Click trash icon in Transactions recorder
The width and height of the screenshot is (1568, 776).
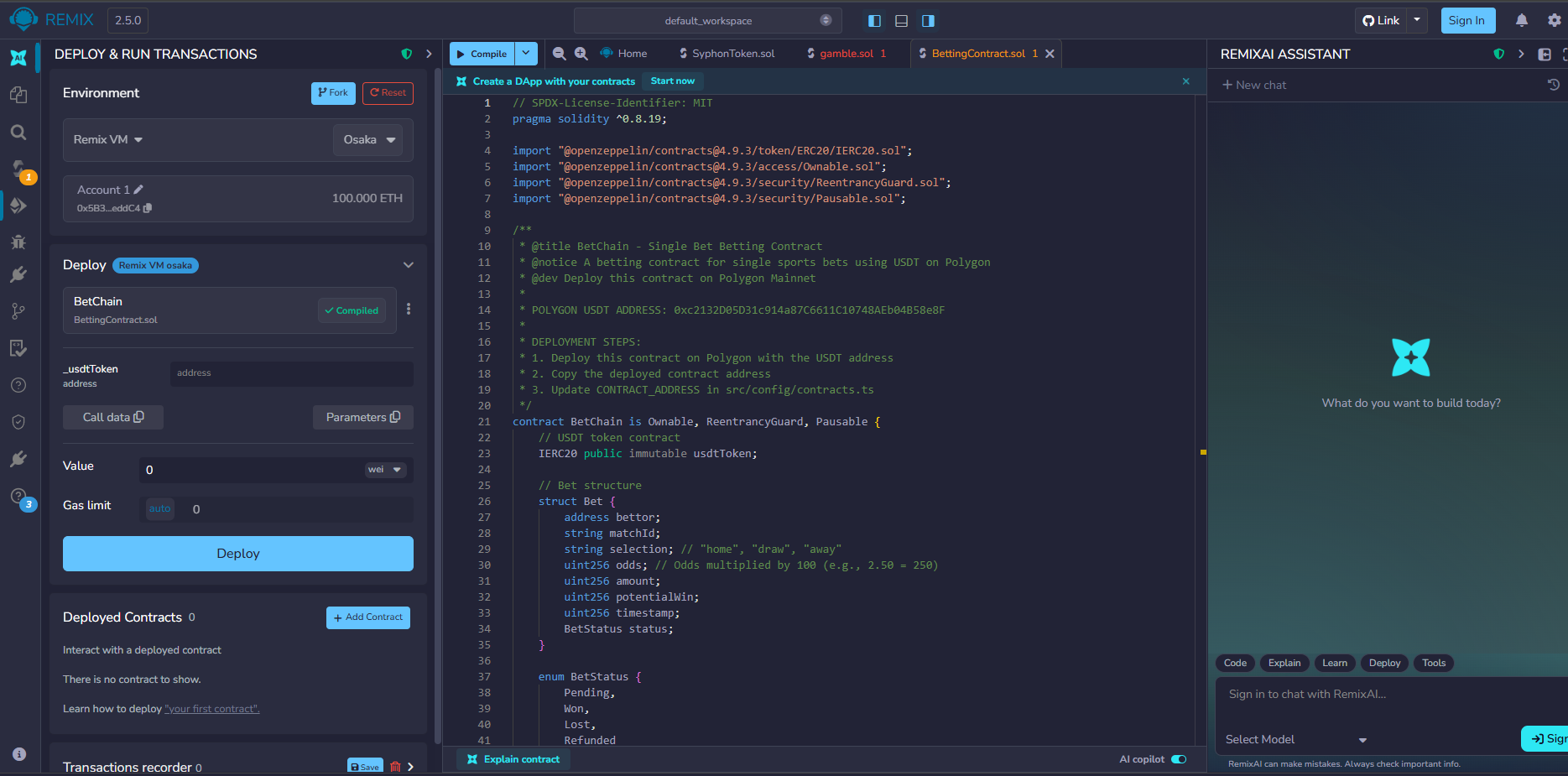(x=395, y=767)
